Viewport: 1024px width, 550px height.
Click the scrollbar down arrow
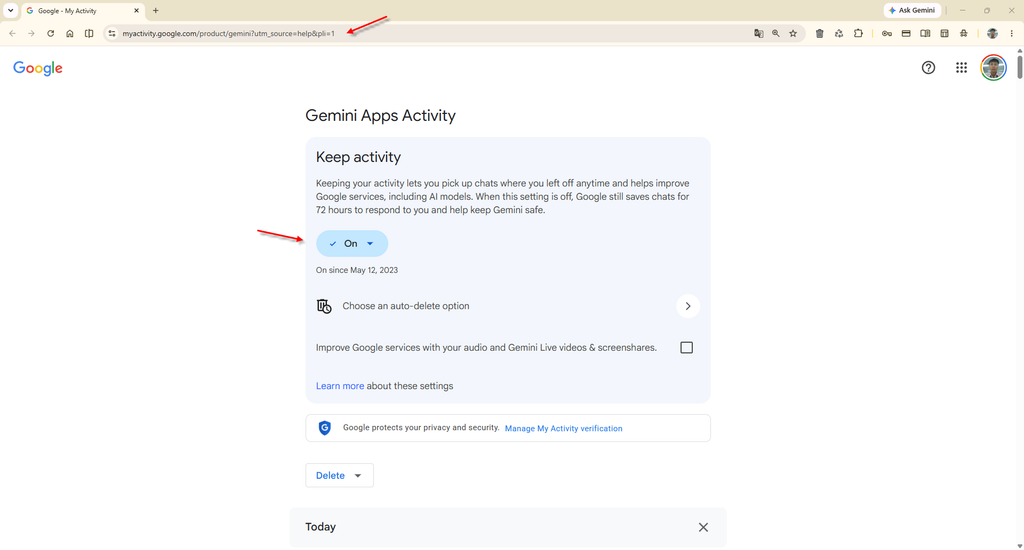1019,545
